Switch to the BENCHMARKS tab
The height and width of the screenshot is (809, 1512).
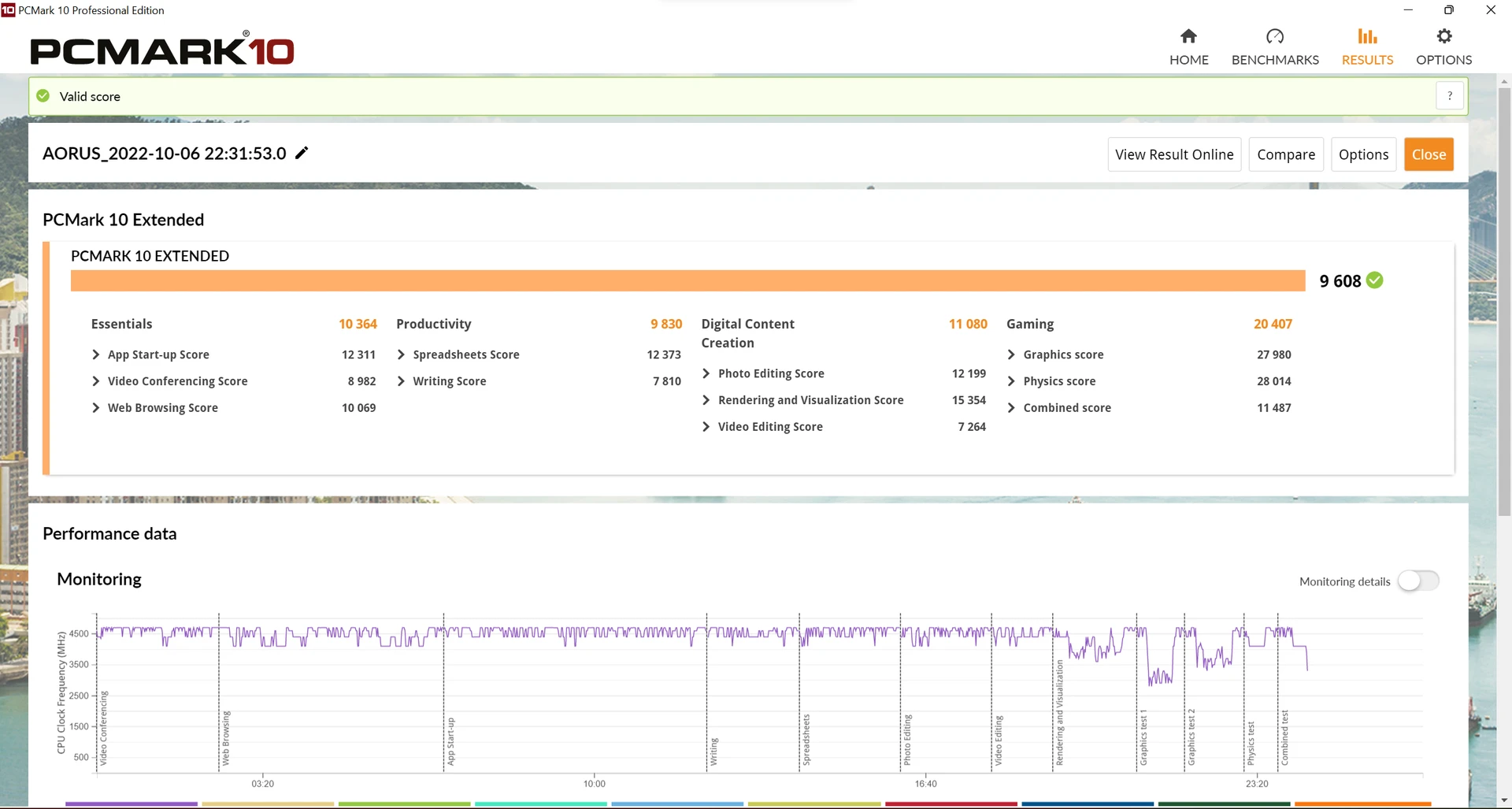click(x=1275, y=60)
